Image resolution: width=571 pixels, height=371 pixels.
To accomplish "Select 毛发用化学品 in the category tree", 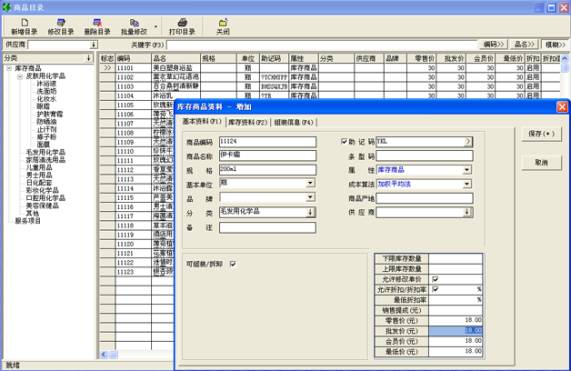I will [x=45, y=152].
